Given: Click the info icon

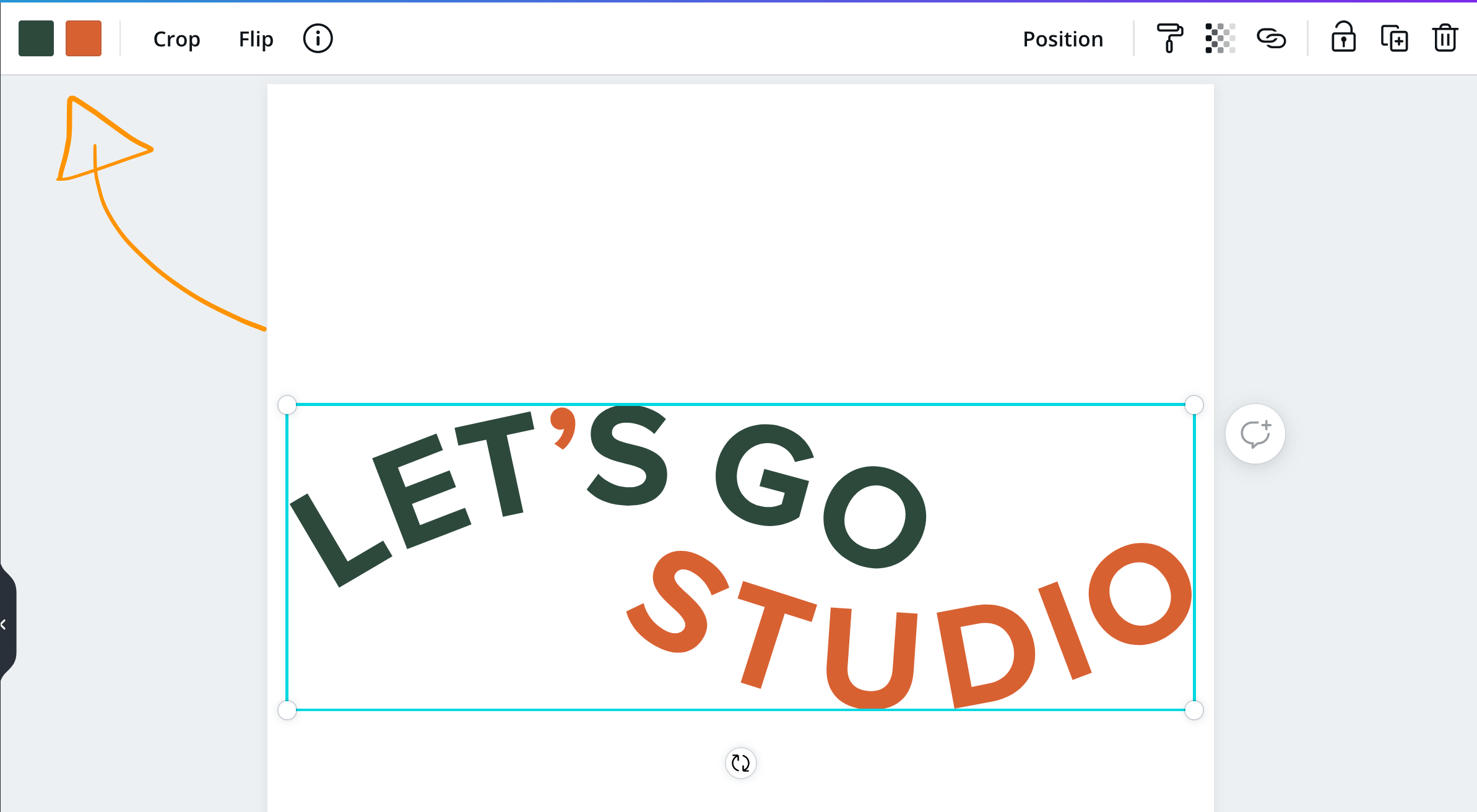Looking at the screenshot, I should point(318,38).
